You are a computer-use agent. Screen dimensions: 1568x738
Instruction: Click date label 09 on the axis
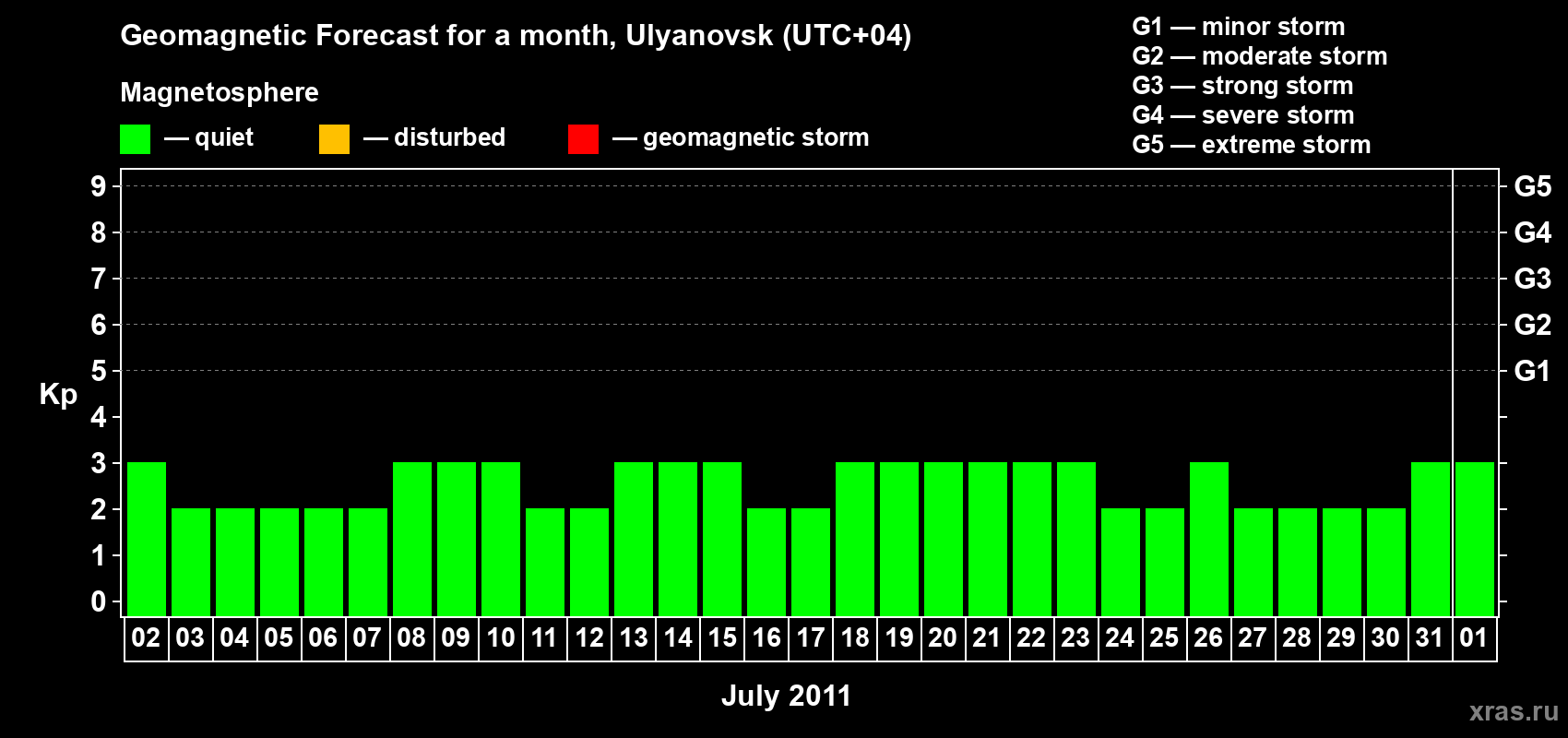point(456,637)
